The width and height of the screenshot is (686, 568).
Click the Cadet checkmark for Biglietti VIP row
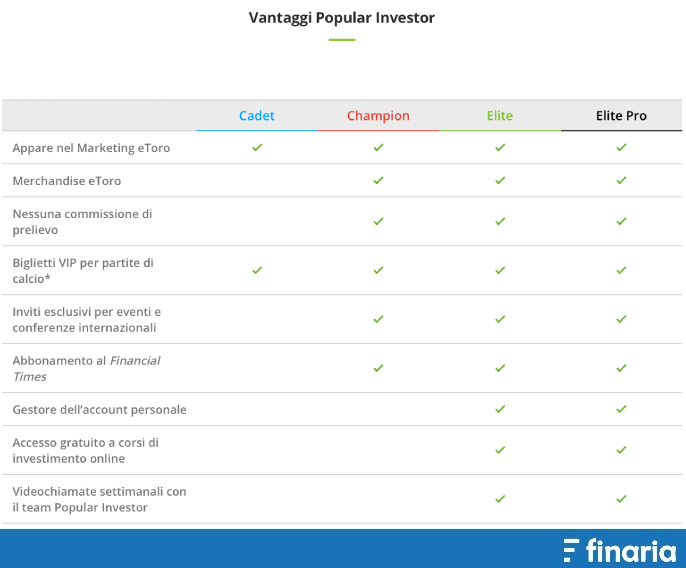[257, 270]
